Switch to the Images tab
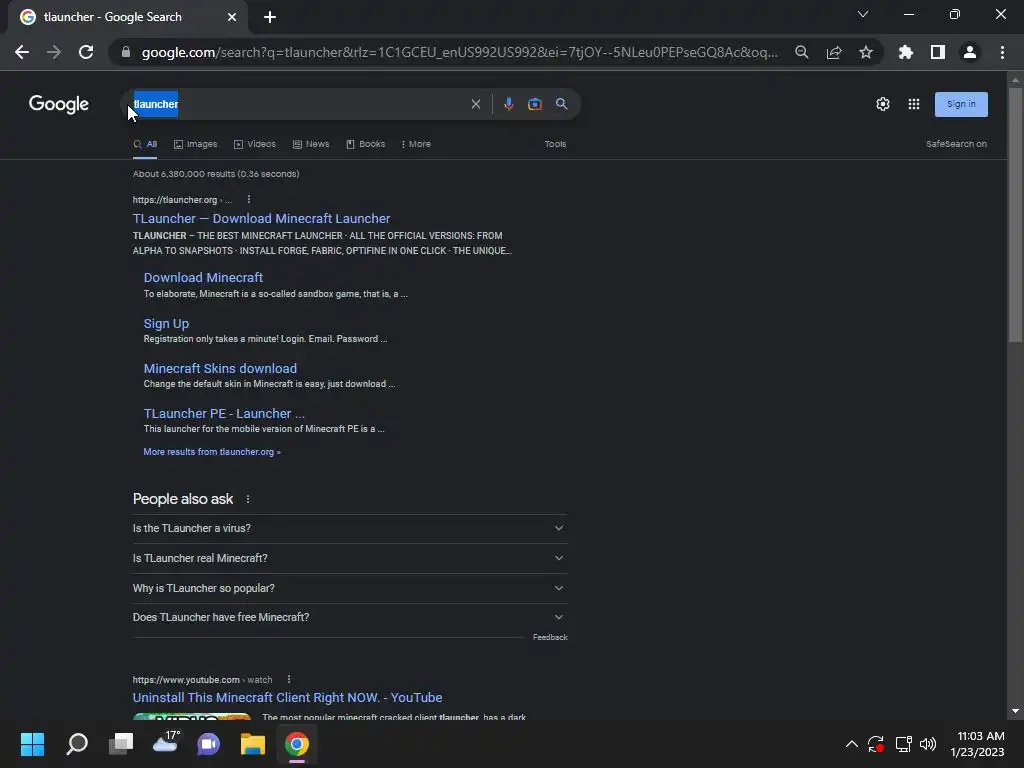The width and height of the screenshot is (1024, 768). [195, 144]
